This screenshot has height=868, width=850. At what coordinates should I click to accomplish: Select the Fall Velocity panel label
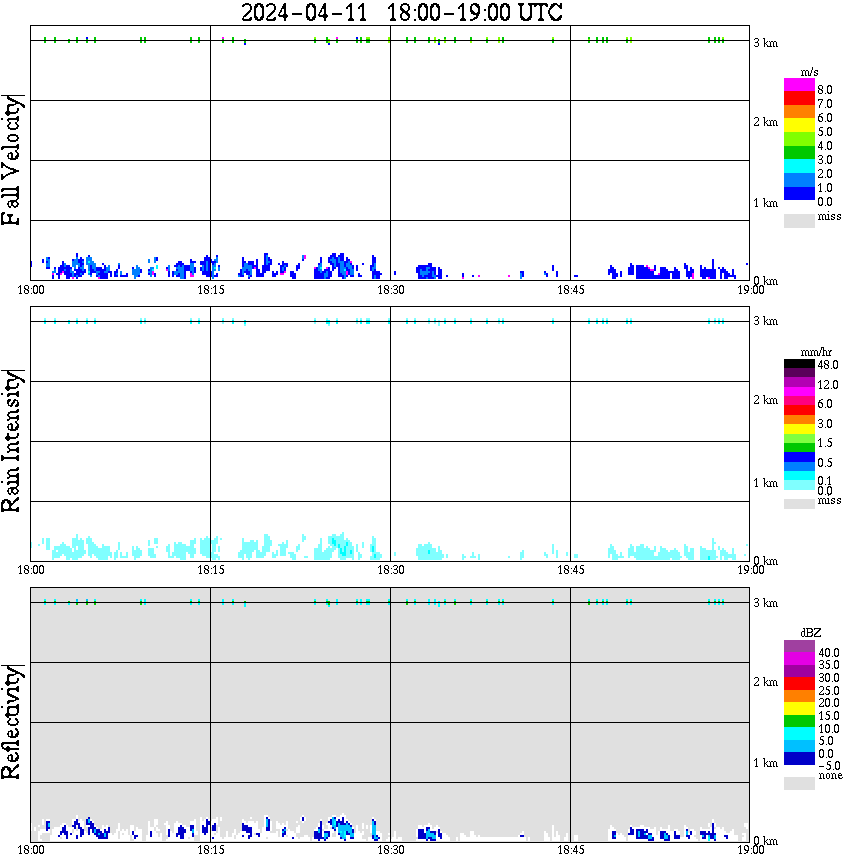click(x=11, y=160)
